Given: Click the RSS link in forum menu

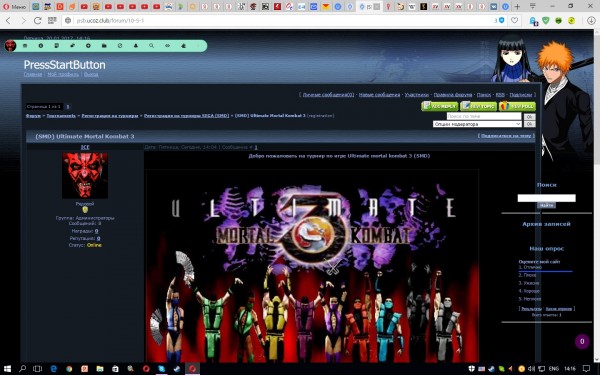Looking at the screenshot, I should tap(500, 95).
